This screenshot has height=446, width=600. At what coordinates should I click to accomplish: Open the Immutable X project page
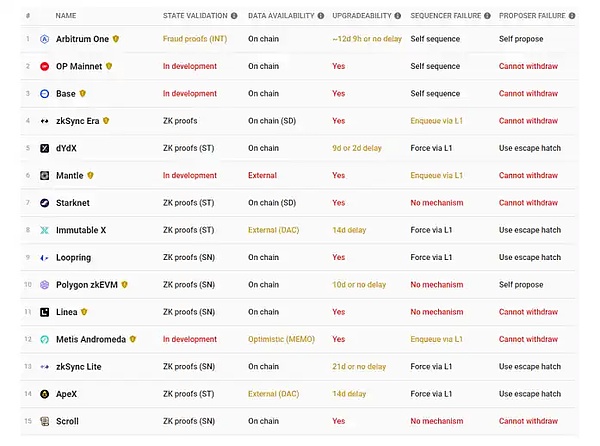[x=81, y=230]
